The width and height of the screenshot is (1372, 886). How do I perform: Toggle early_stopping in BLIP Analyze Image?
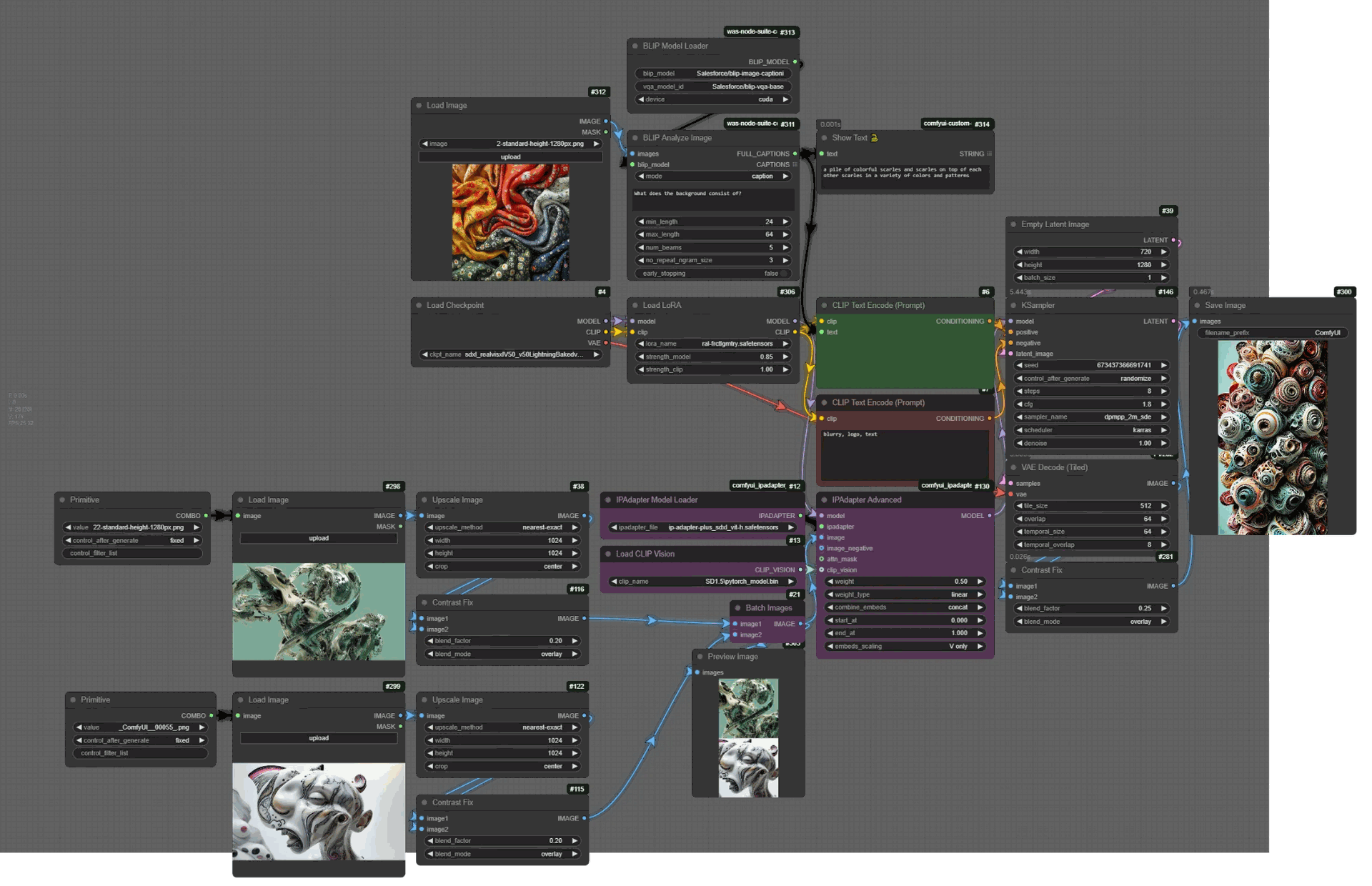[x=784, y=274]
